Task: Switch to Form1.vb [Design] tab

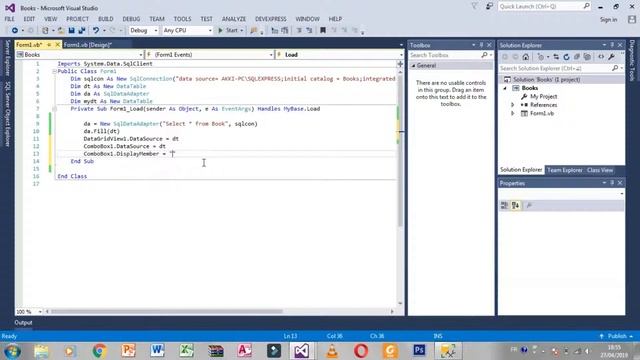Action: [x=88, y=45]
